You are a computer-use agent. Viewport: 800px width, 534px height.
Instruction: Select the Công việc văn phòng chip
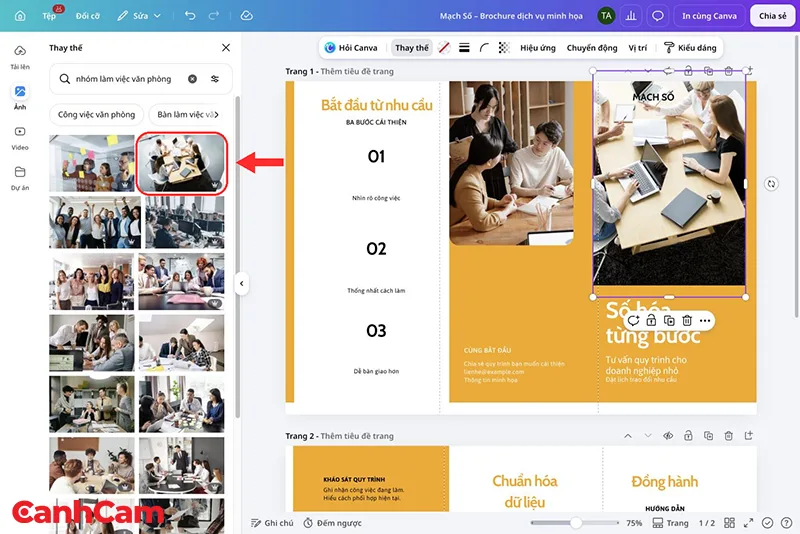coord(96,114)
